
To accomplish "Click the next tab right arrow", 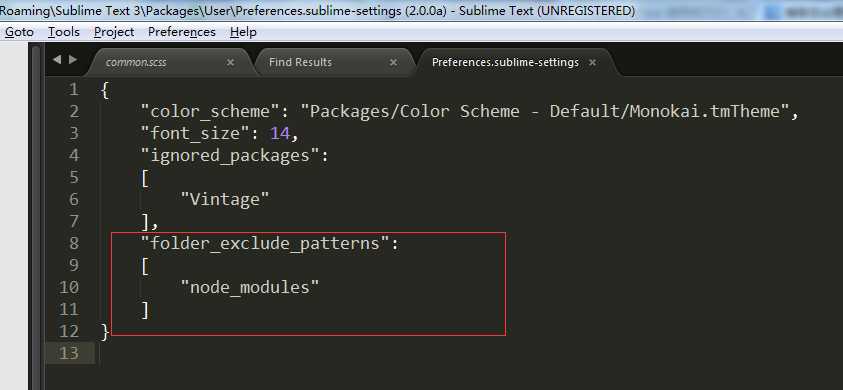I will coord(73,60).
